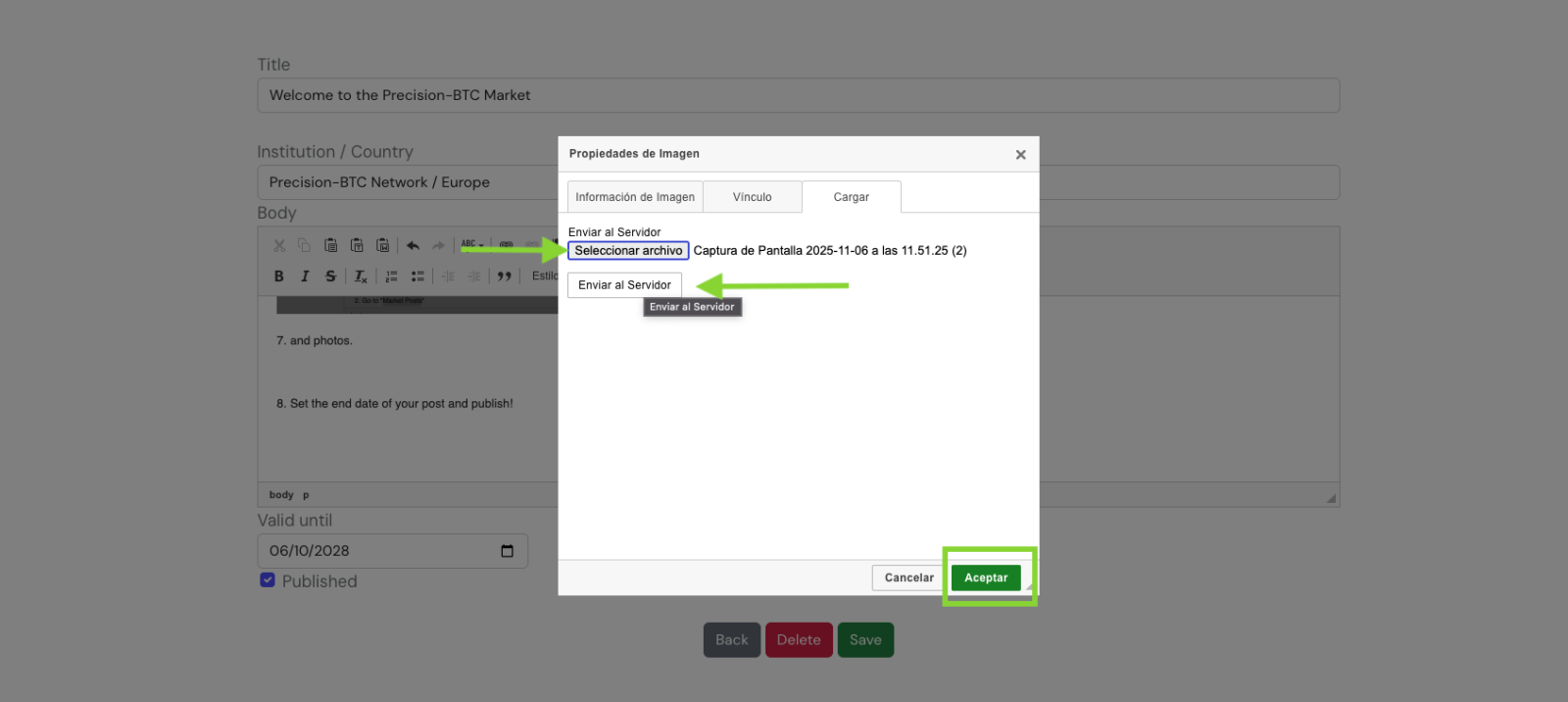1568x702 pixels.
Task: Click the Remove Format icon
Action: pyautogui.click(x=361, y=276)
